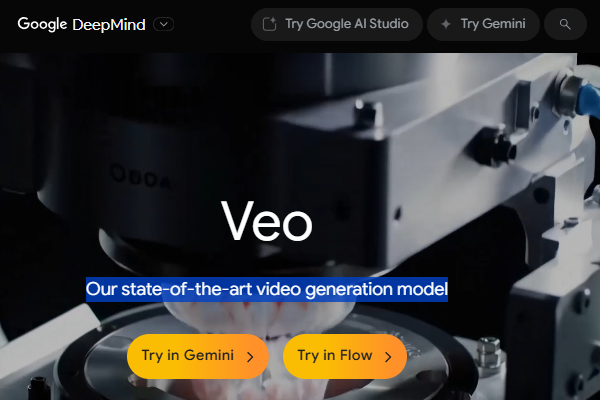600x400 pixels.
Task: Click the word 'Studio' in the header pill
Action: 389,24
